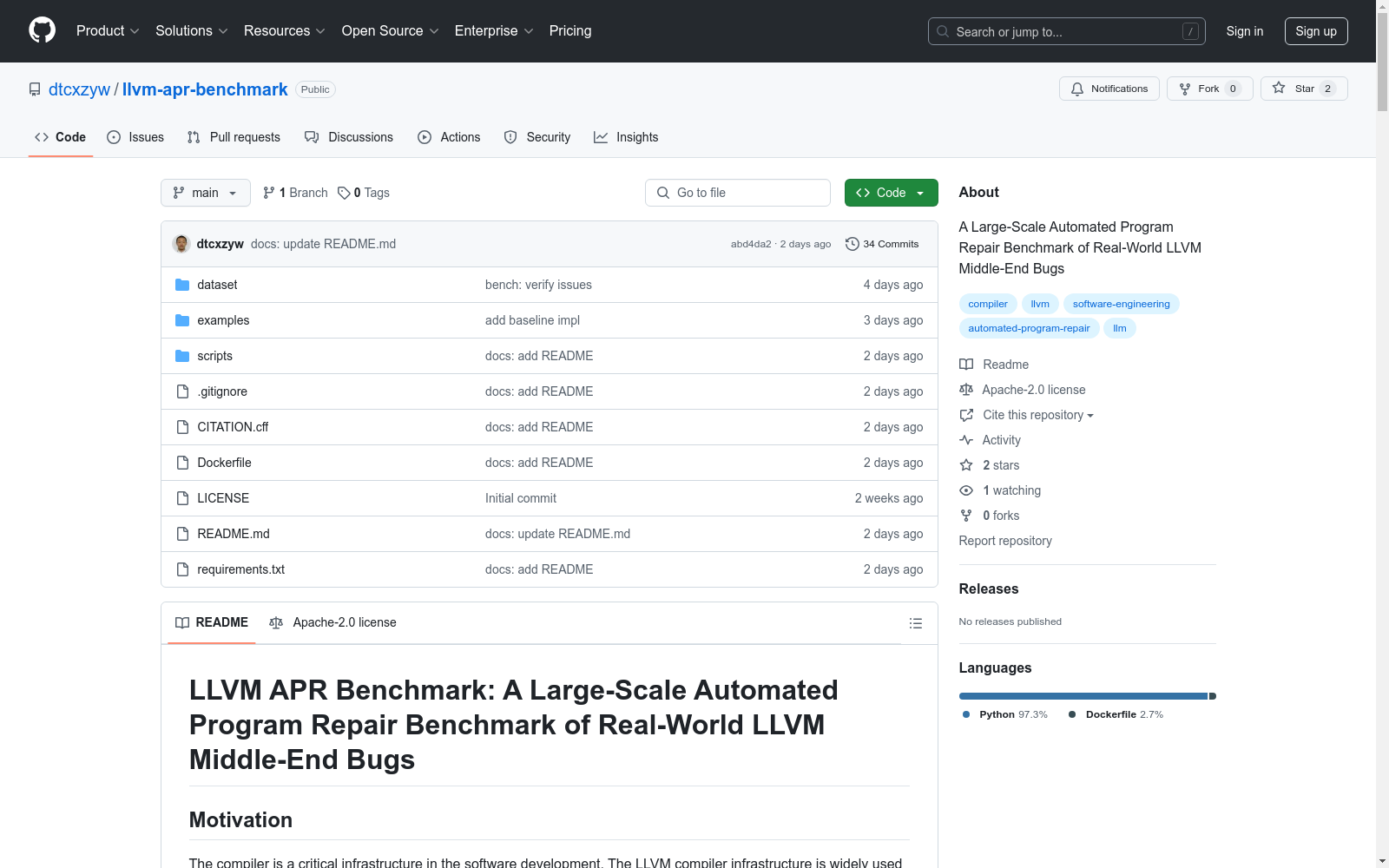Click the automated-program-repair topic tag

1029,328
